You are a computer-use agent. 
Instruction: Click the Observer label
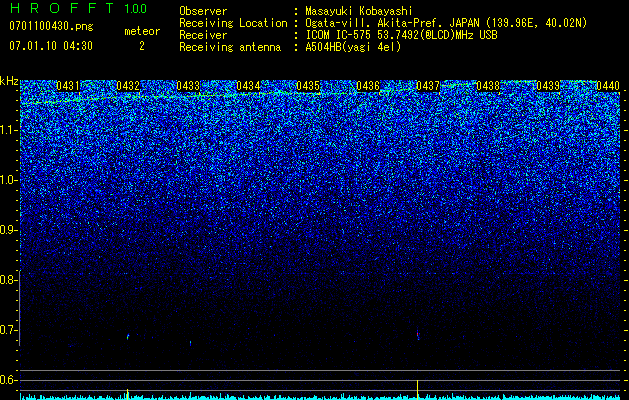(x=203, y=11)
